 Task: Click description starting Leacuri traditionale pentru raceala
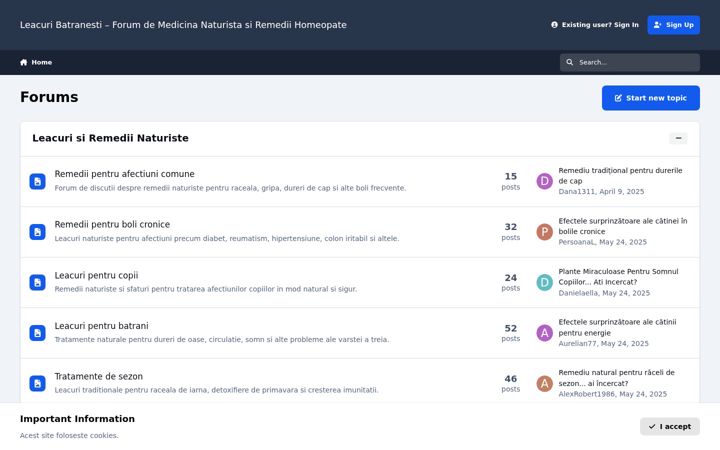click(x=216, y=390)
